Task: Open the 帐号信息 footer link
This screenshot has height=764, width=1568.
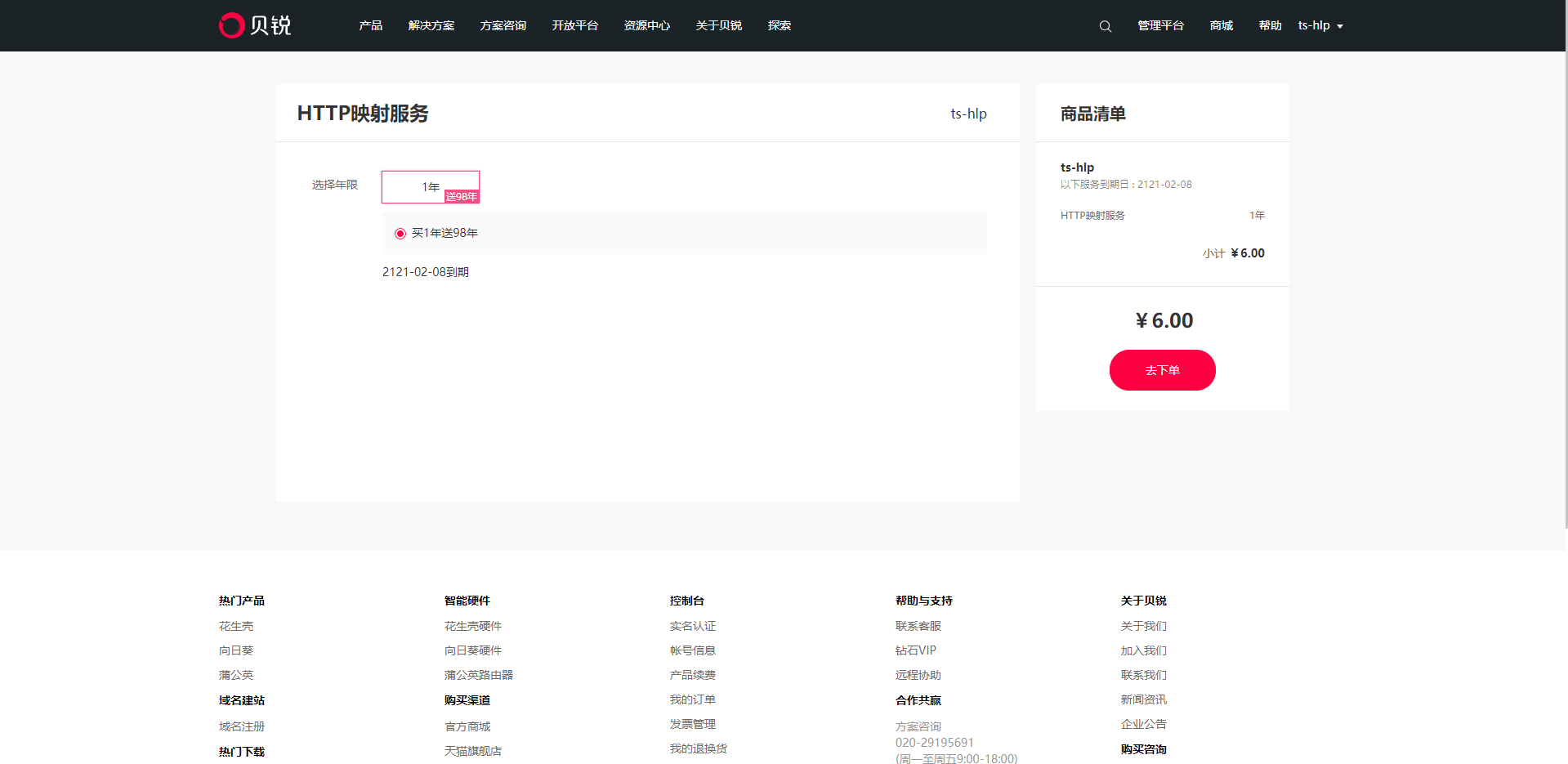Action: click(x=693, y=650)
